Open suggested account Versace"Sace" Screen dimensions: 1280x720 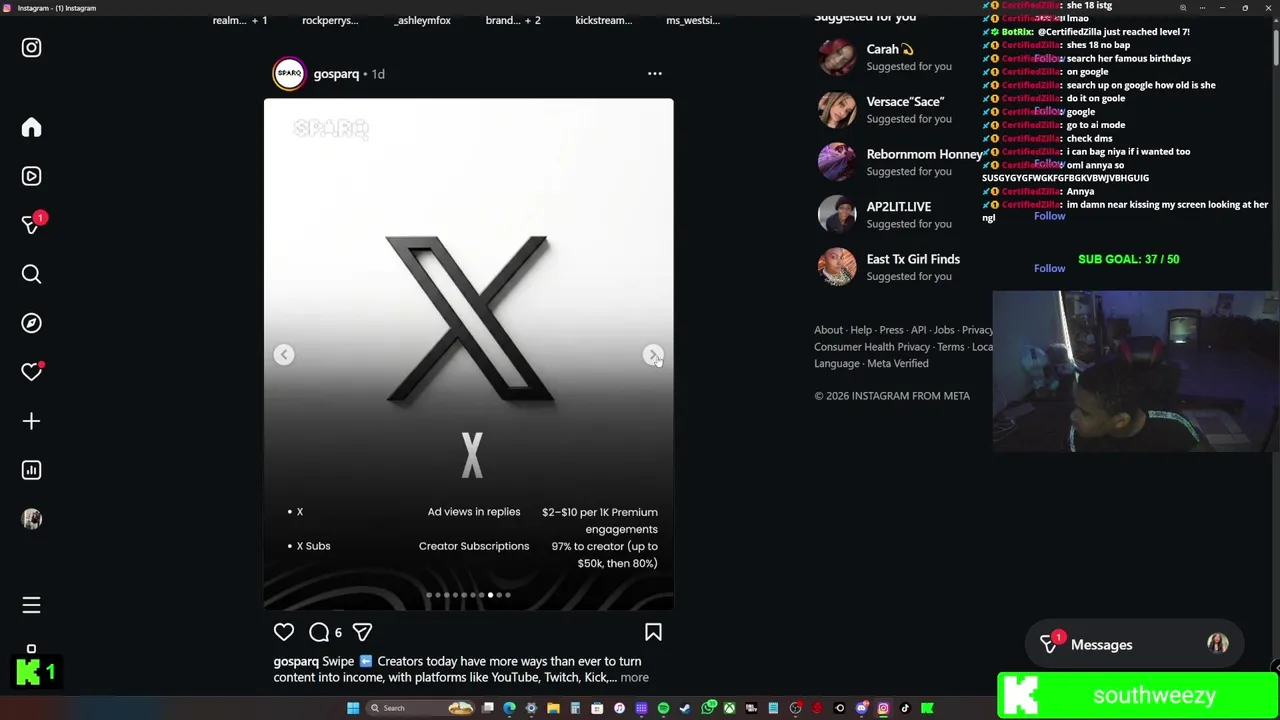click(x=905, y=101)
